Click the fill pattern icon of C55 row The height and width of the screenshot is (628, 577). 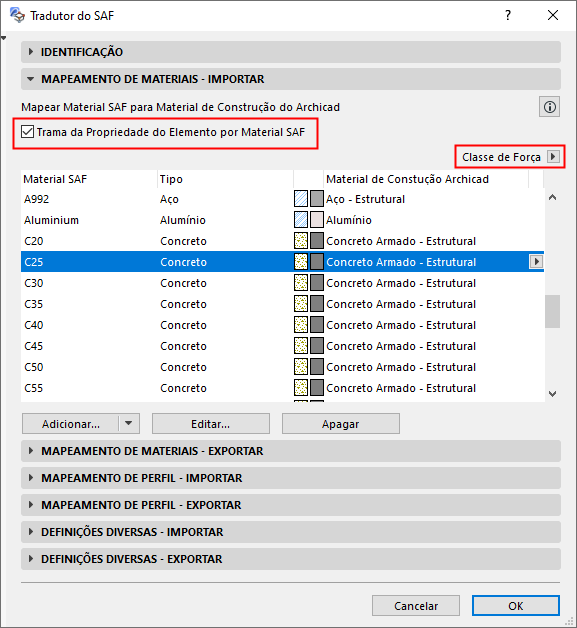point(301,388)
